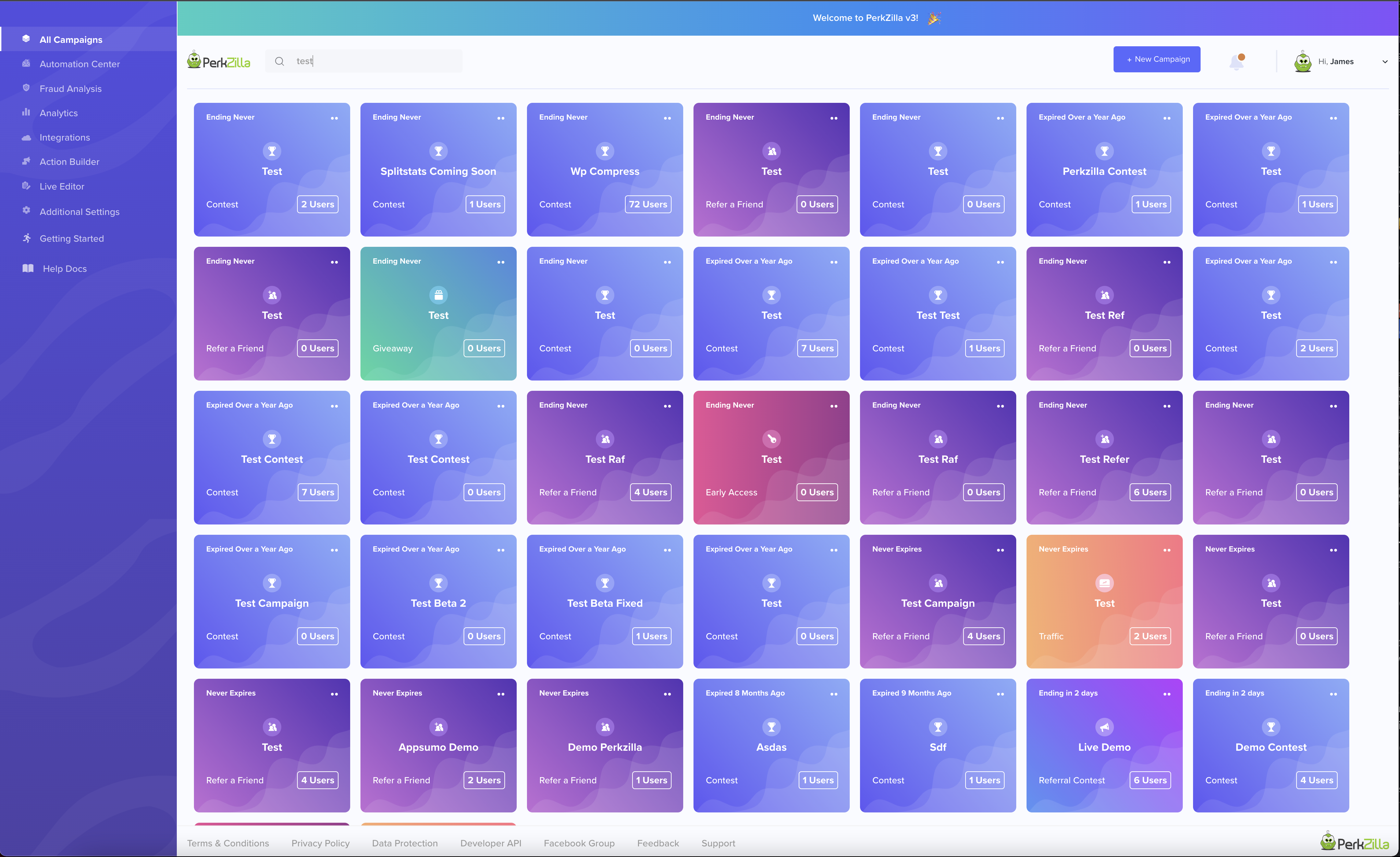1400x857 pixels.
Task: Click the 72 Users badge on Wp Compress
Action: [x=648, y=204]
